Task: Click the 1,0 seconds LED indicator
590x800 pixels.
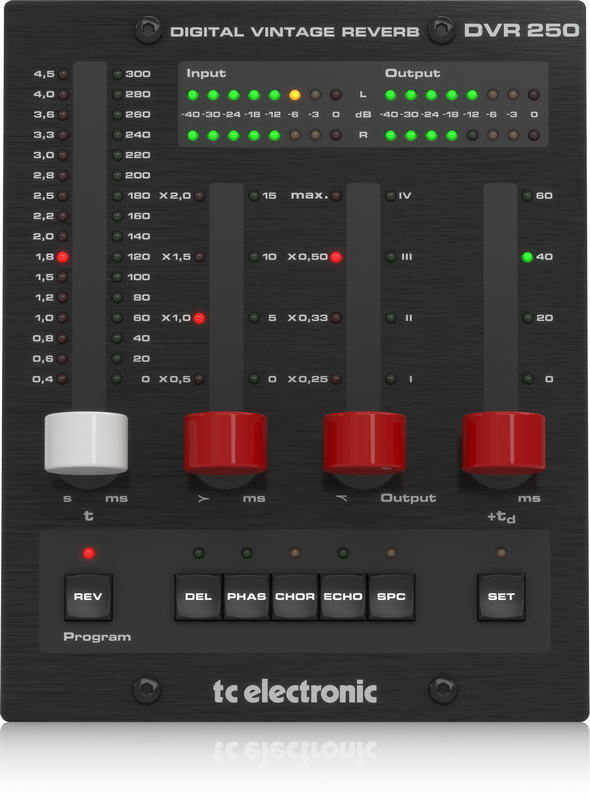Action: [x=63, y=318]
